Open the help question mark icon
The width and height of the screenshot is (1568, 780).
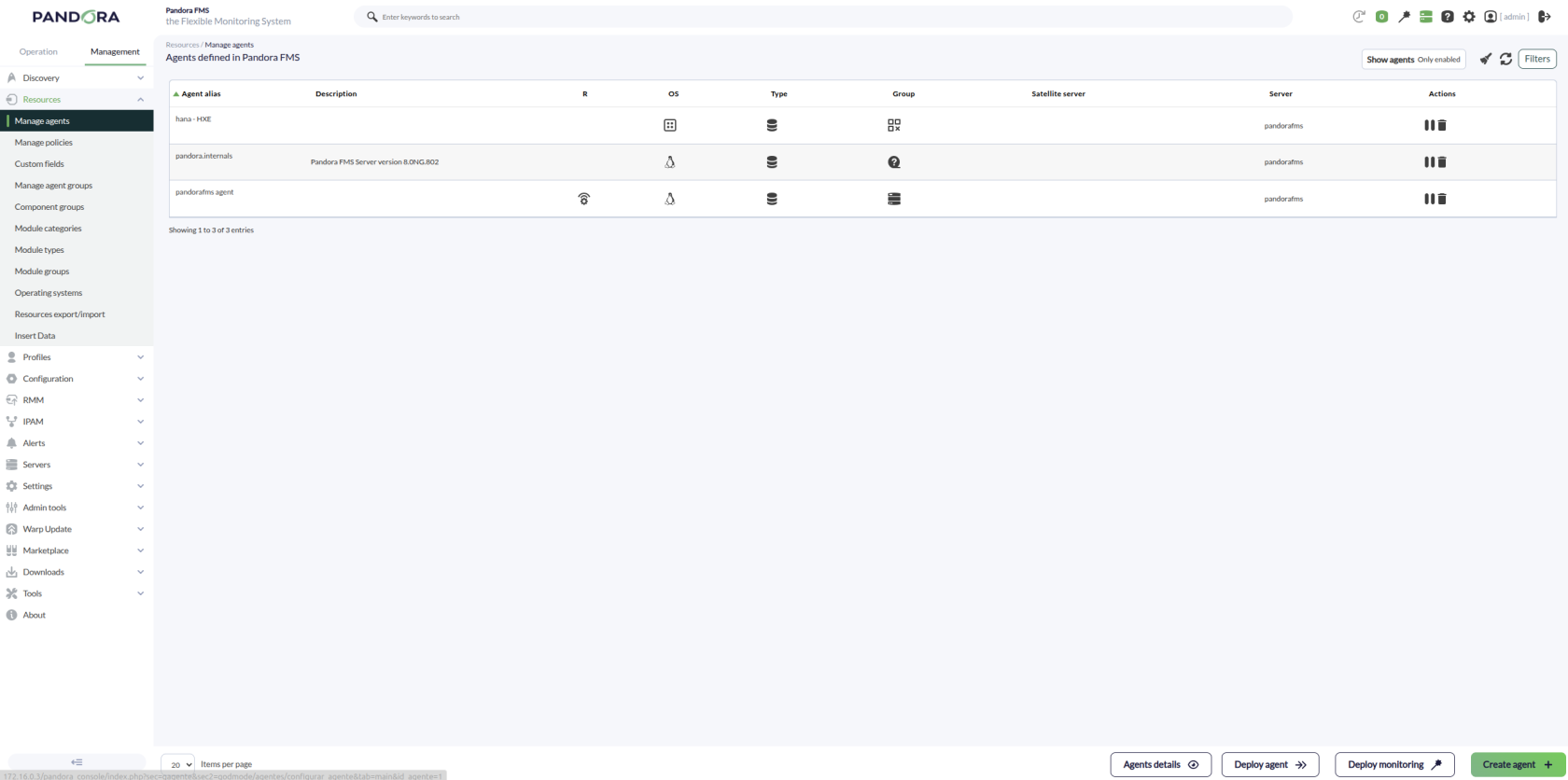(x=1448, y=17)
